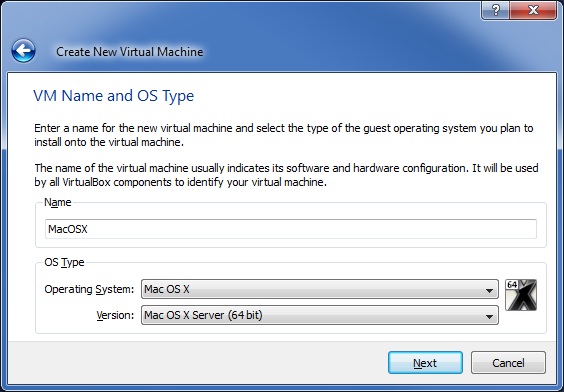Click the 'Operating System:' label
This screenshot has height=392, width=564.
coord(89,289)
